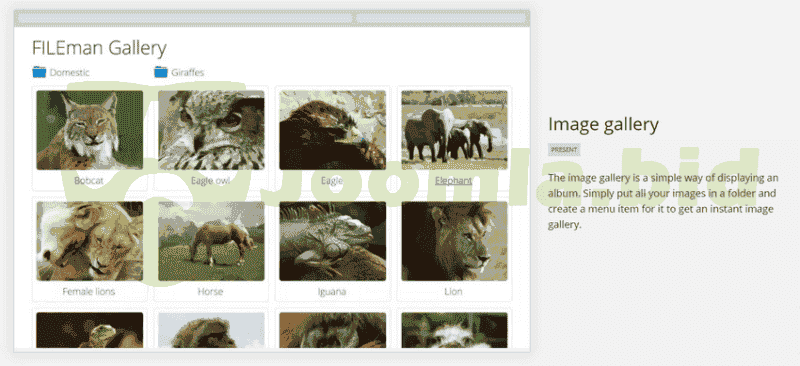
Task: Click the Bobcat caption text
Action: point(89,181)
